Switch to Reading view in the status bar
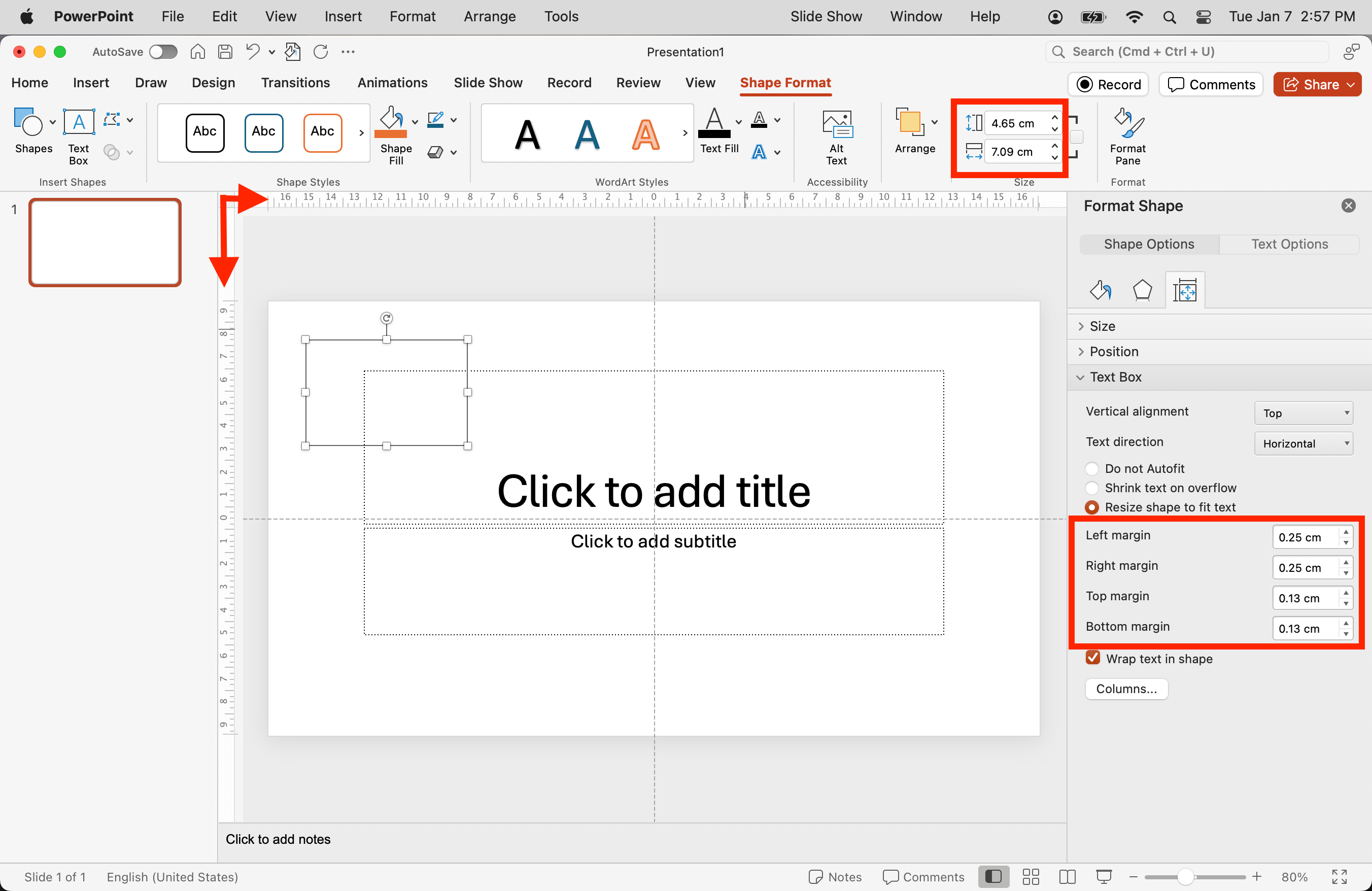The image size is (1372, 891). pos(1067,877)
